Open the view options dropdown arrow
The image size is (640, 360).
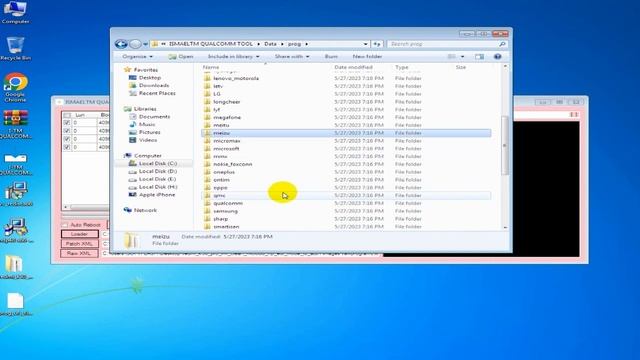[x=462, y=56]
